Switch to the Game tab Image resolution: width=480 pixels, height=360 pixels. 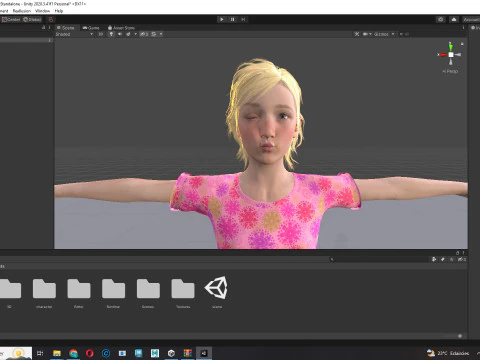[91, 28]
